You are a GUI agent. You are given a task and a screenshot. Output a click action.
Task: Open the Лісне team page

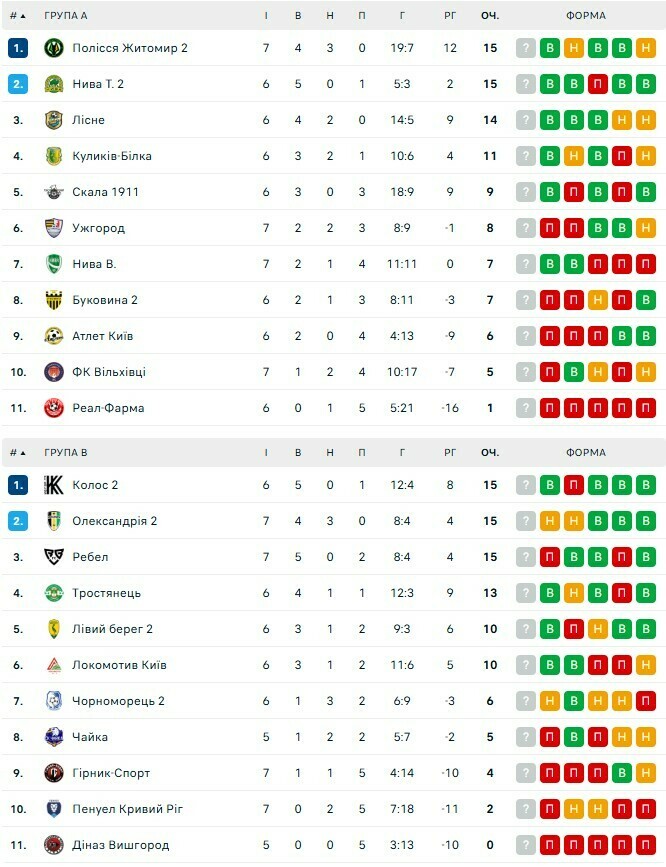pyautogui.click(x=88, y=120)
